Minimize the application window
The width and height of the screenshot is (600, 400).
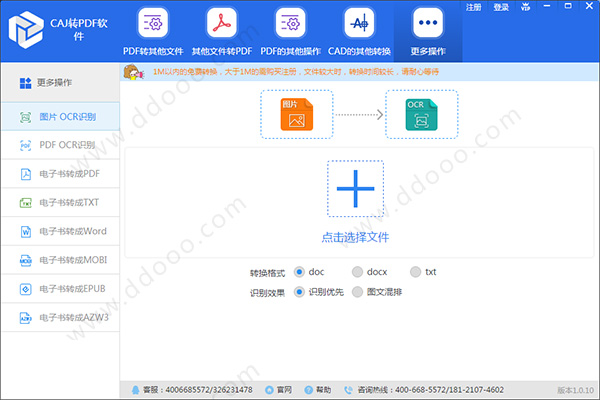point(547,6)
